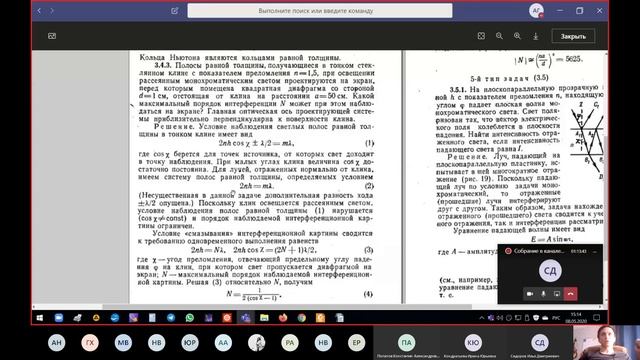The image size is (640, 360).
Task: Go back with the left arrow
Action: point(39,11)
